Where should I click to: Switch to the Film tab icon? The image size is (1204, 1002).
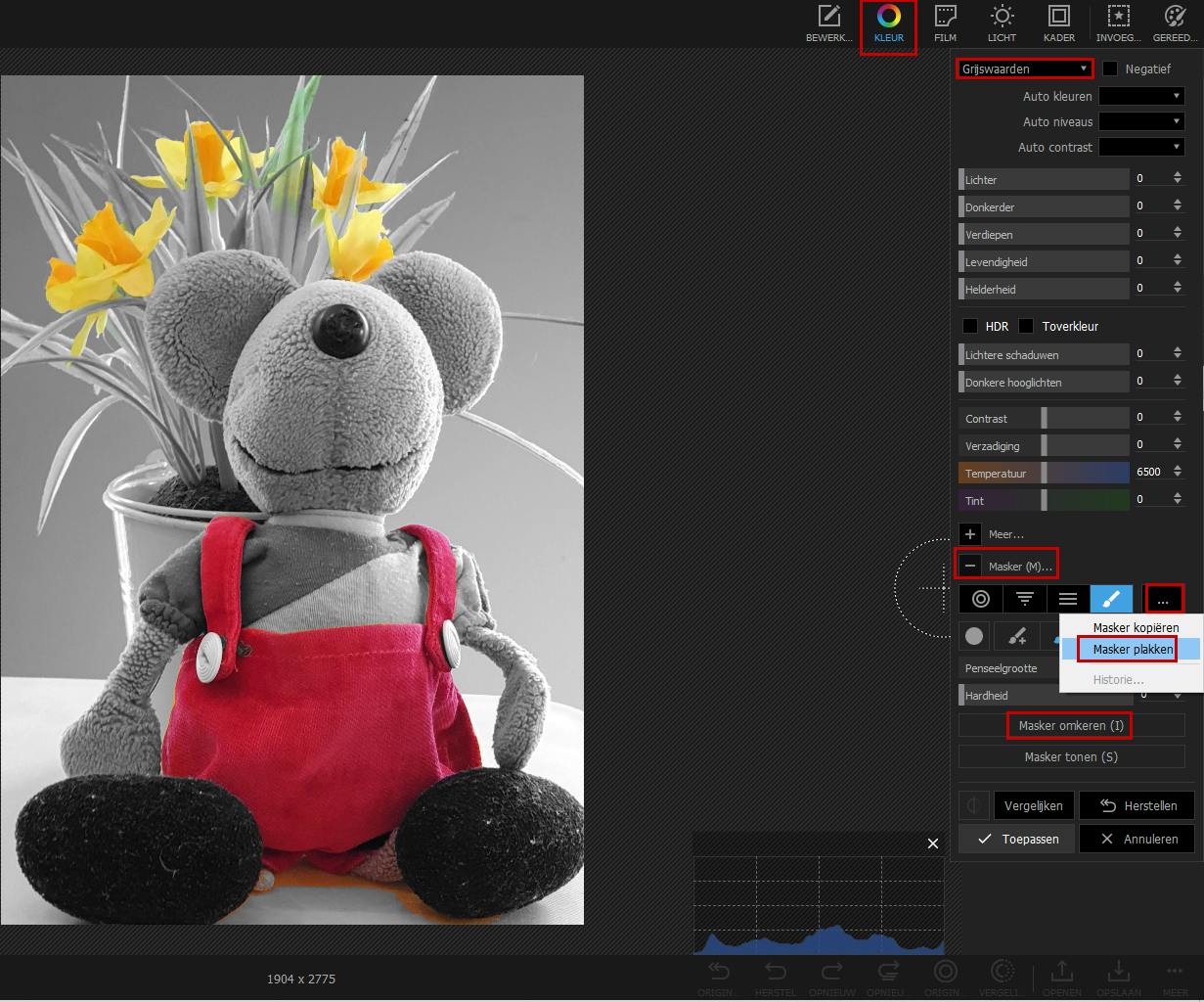point(945,25)
